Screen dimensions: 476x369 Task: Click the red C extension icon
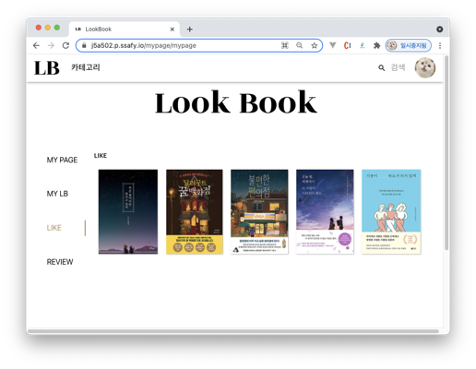[347, 45]
